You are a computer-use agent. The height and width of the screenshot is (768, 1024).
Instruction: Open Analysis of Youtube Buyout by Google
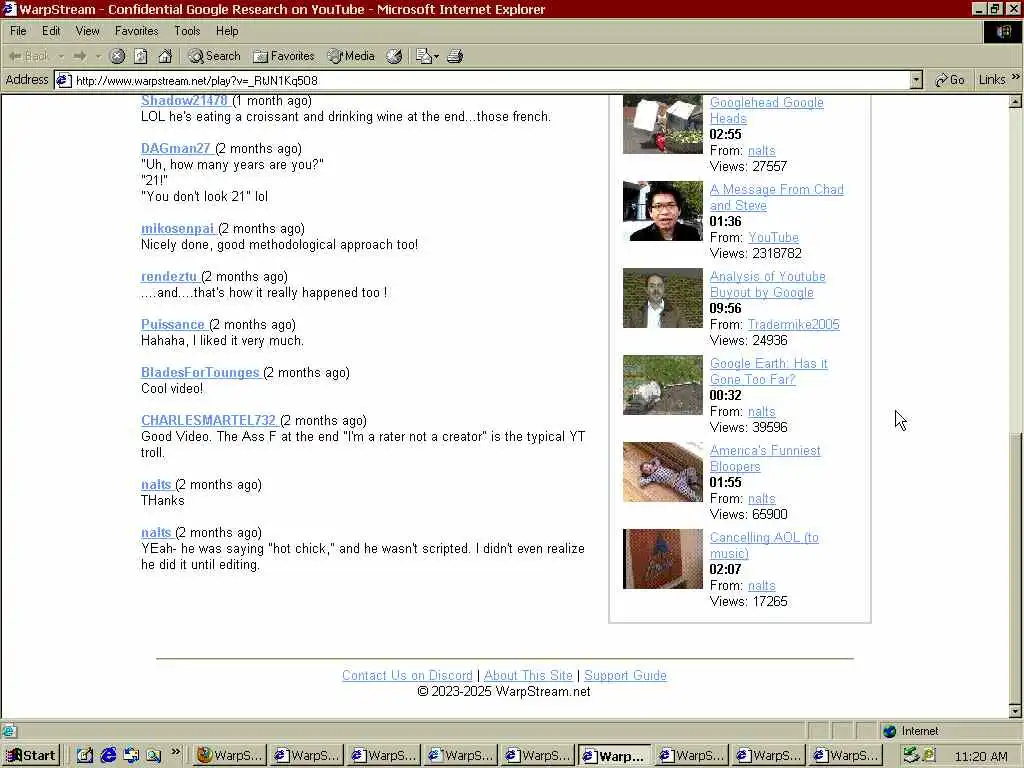click(767, 285)
